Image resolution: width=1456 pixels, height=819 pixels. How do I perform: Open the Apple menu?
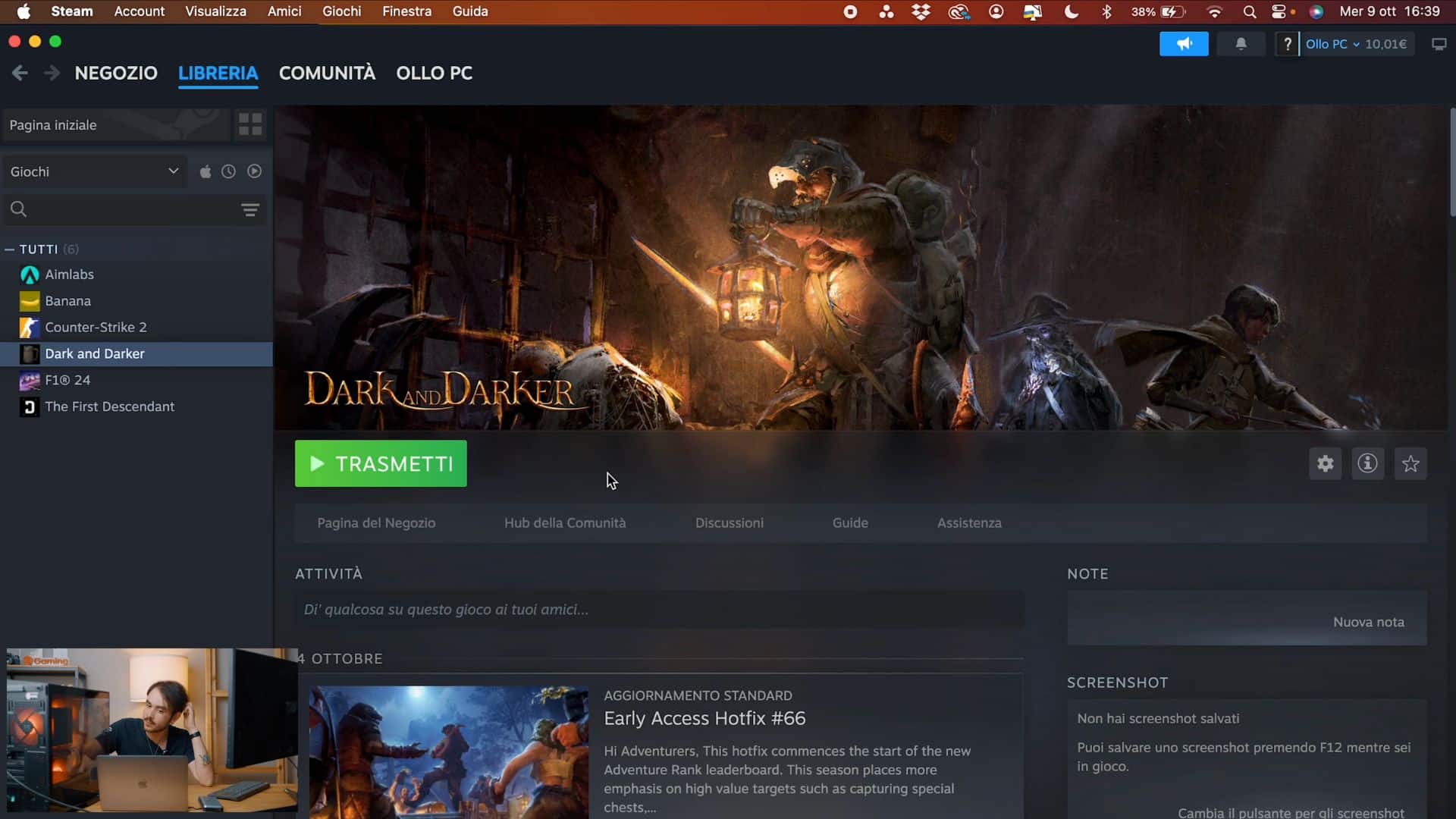point(24,11)
